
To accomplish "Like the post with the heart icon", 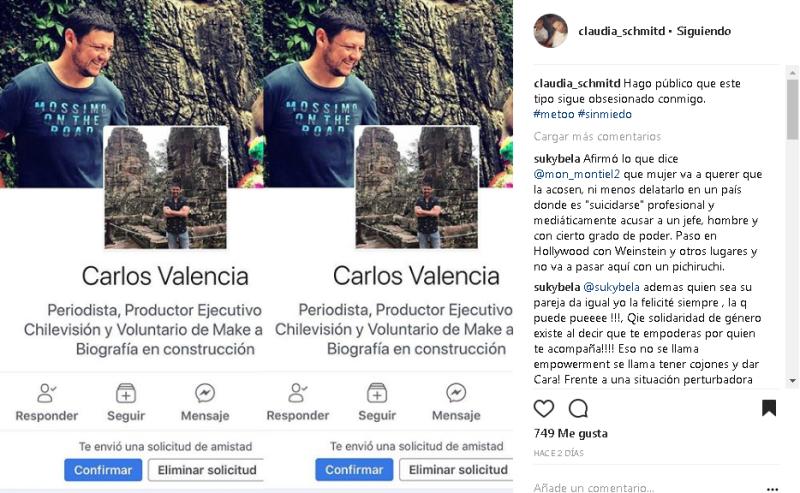I will (x=543, y=409).
